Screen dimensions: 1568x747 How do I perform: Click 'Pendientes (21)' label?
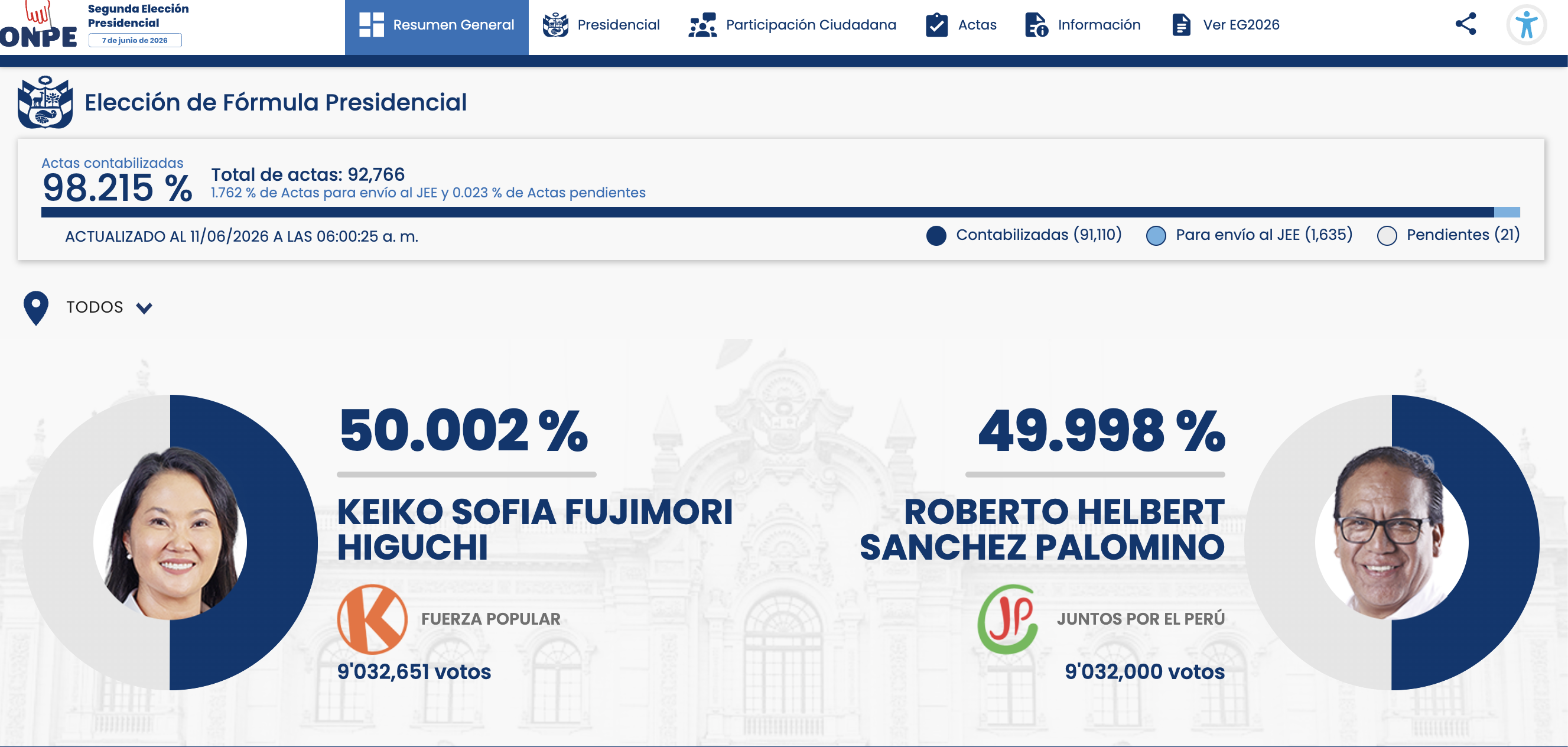pyautogui.click(x=1463, y=235)
